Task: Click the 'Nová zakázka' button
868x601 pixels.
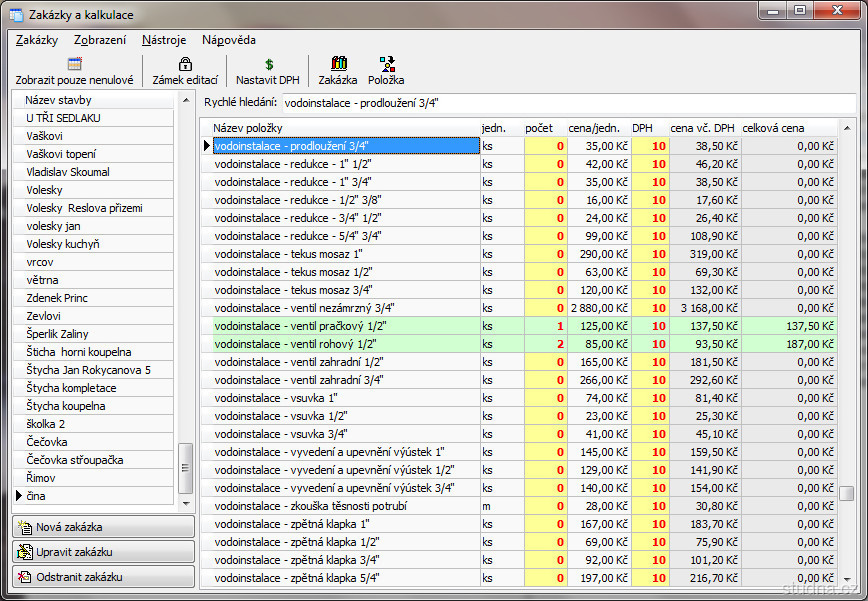Action: tap(103, 527)
